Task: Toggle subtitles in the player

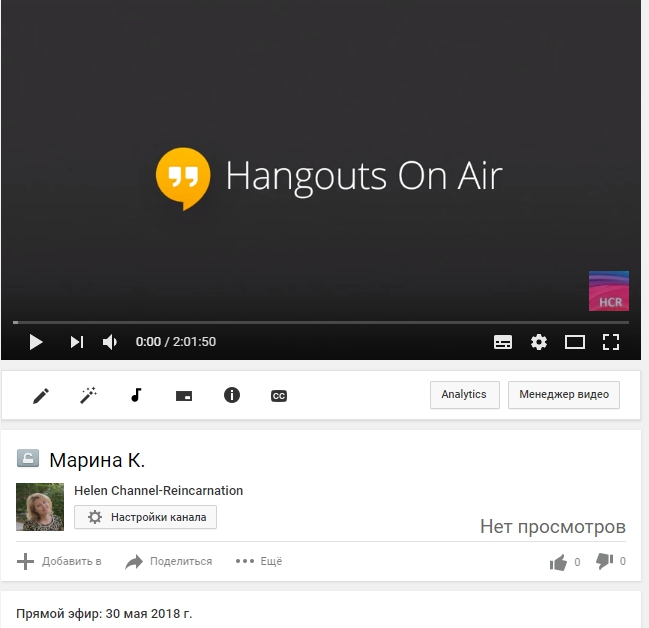Action: pos(503,342)
